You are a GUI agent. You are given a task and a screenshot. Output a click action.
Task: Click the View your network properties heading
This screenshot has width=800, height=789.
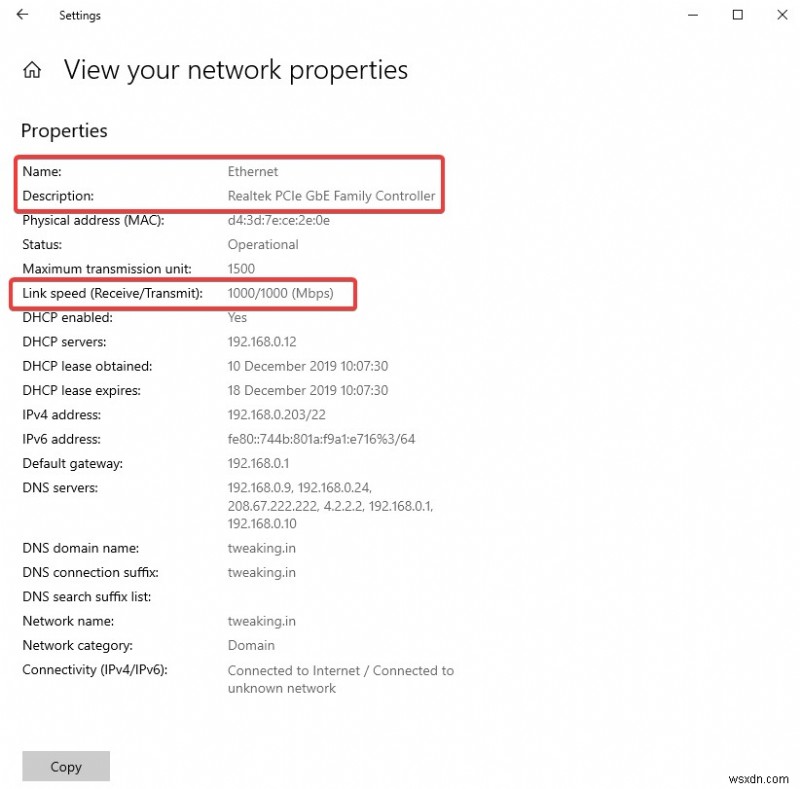pyautogui.click(x=235, y=69)
